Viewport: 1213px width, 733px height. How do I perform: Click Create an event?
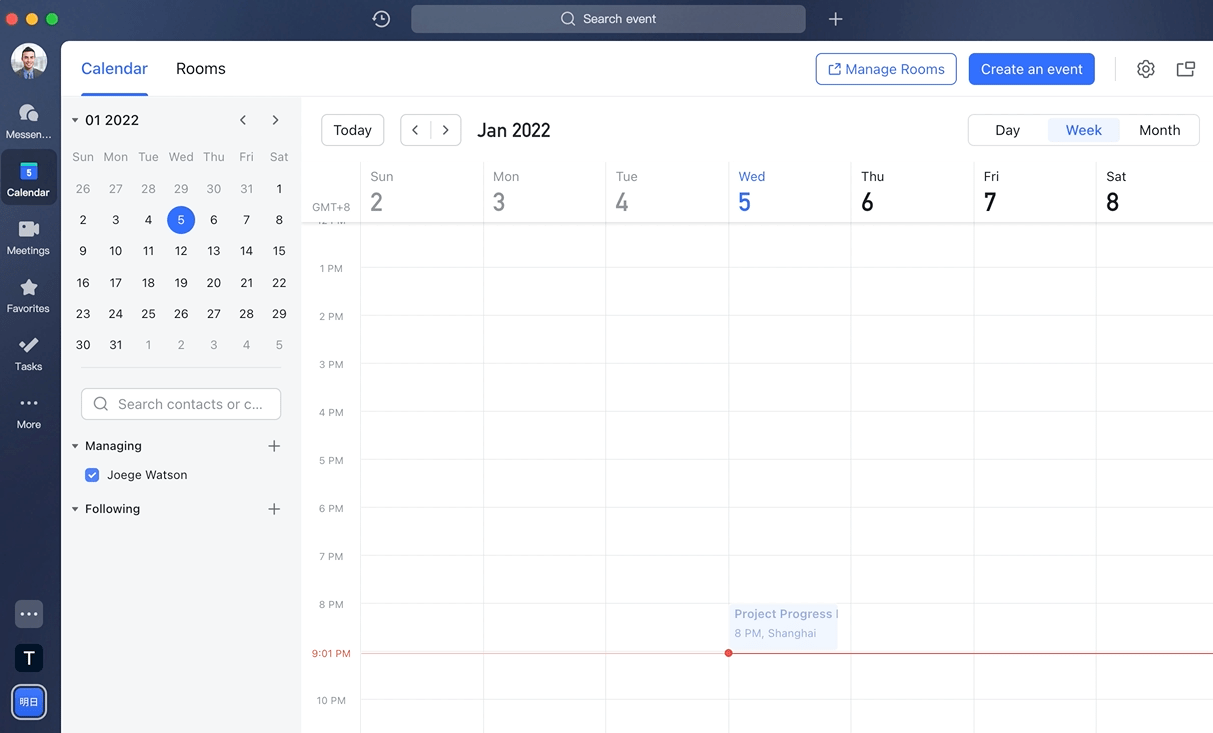1032,69
